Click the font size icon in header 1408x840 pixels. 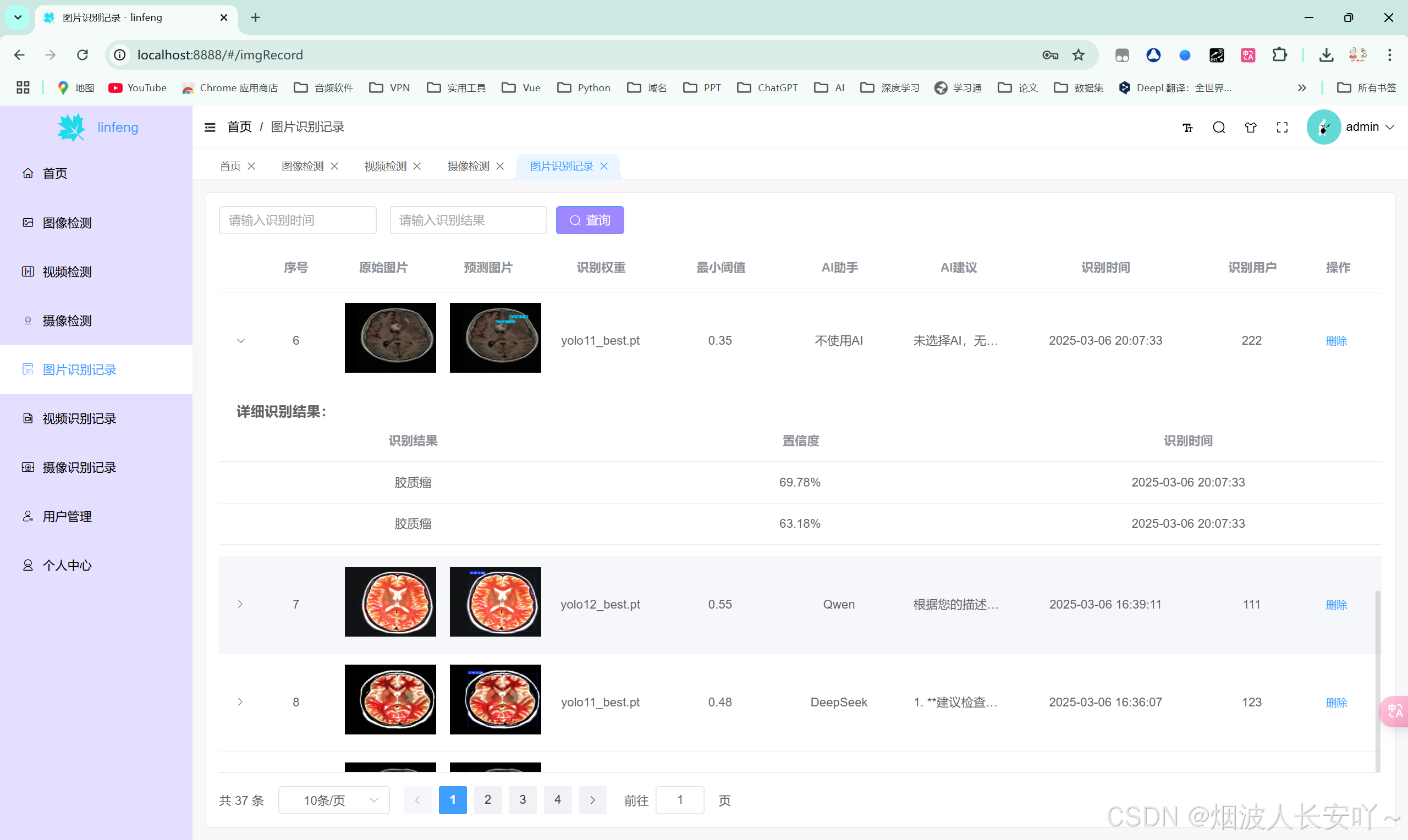point(1188,128)
